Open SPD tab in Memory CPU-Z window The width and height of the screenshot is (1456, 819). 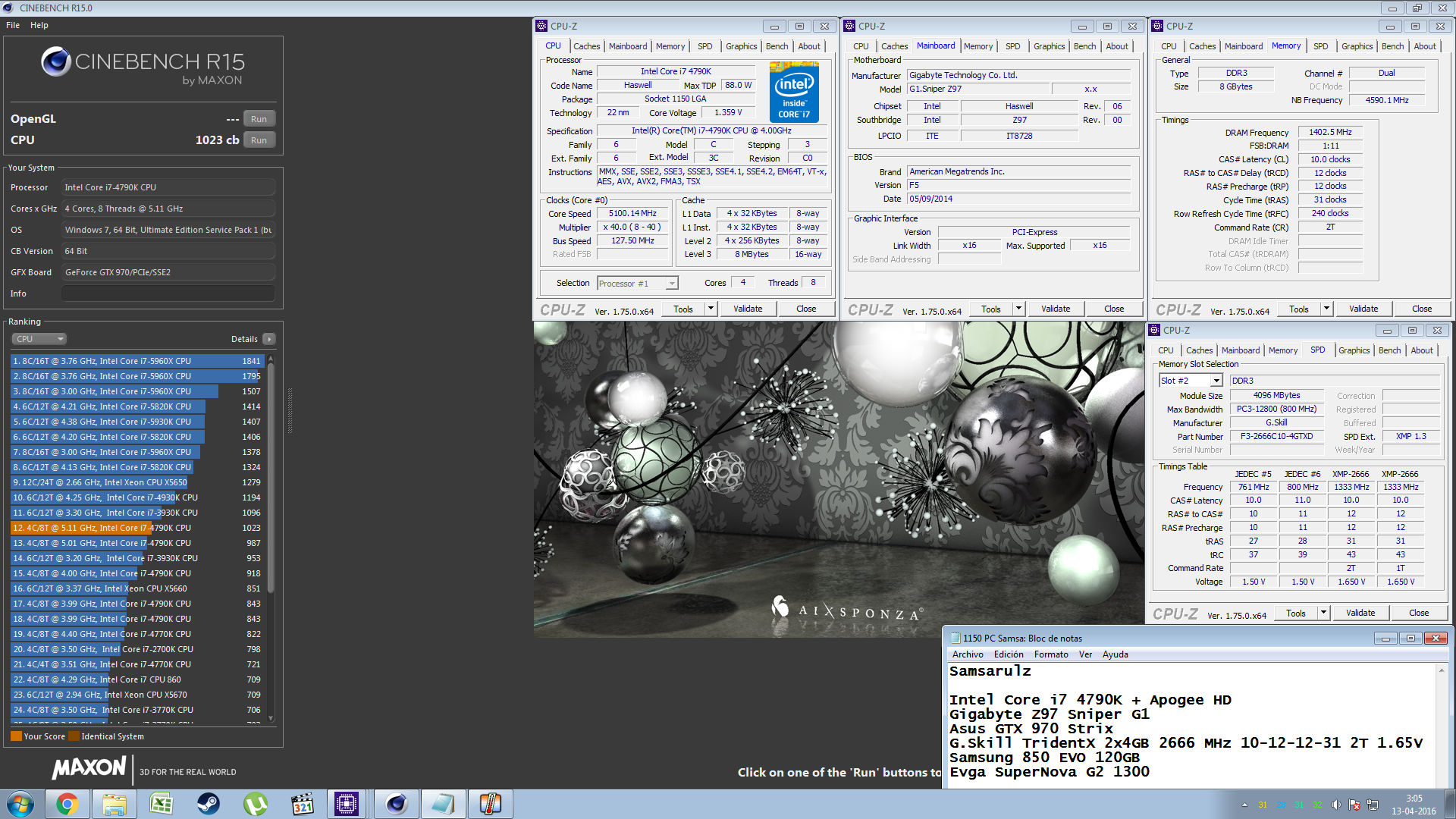(x=1320, y=46)
